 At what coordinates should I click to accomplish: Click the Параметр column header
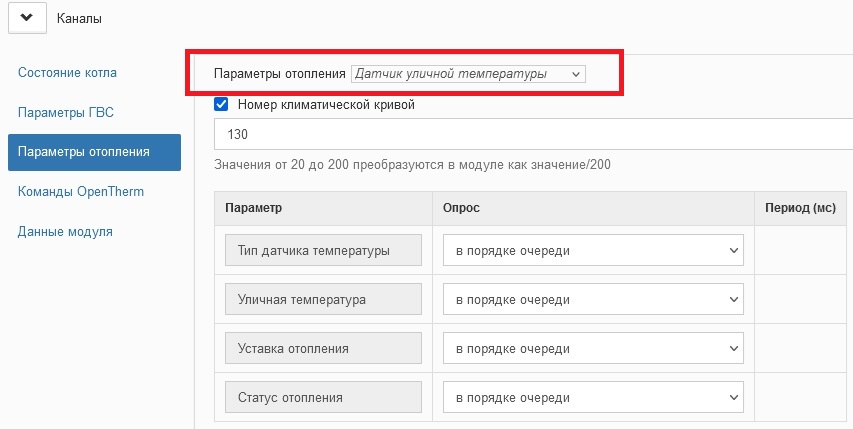(254, 208)
